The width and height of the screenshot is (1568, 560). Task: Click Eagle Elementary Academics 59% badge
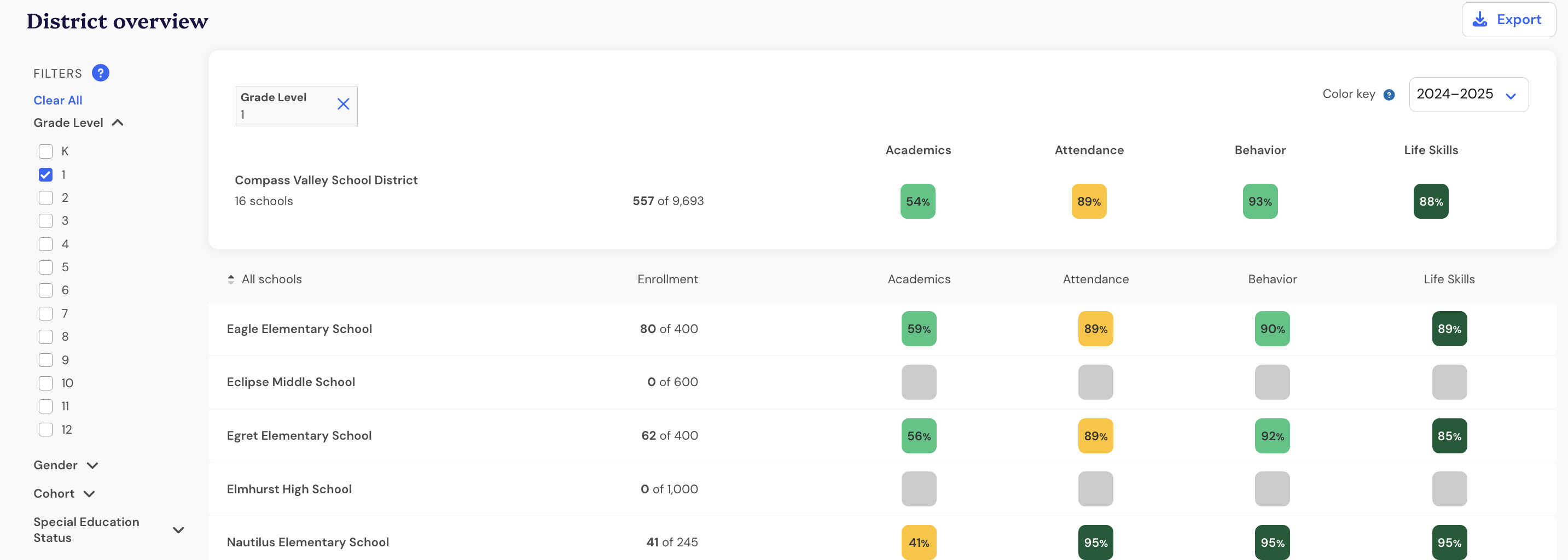919,329
